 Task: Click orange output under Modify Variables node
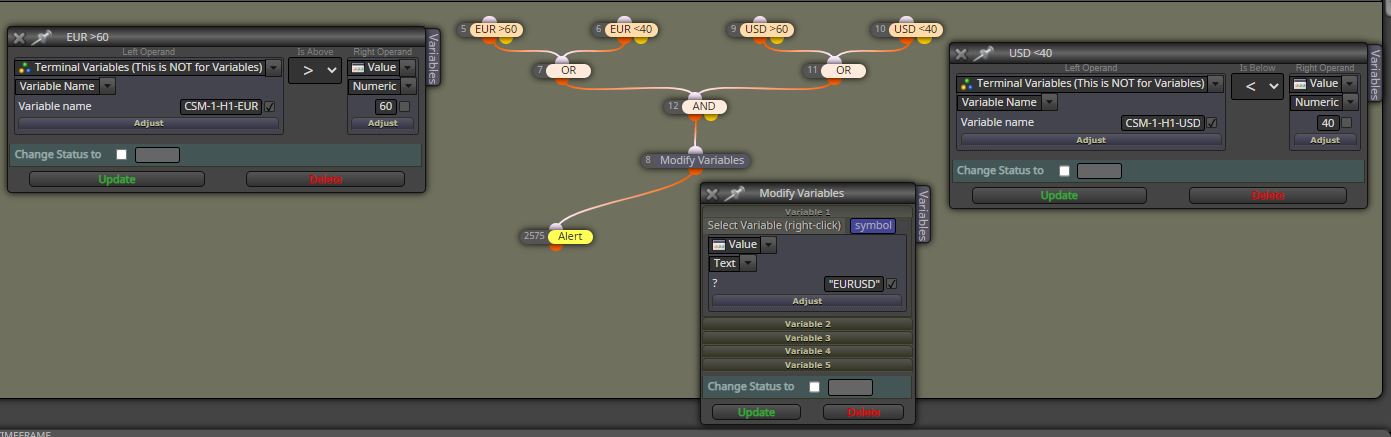[696, 171]
